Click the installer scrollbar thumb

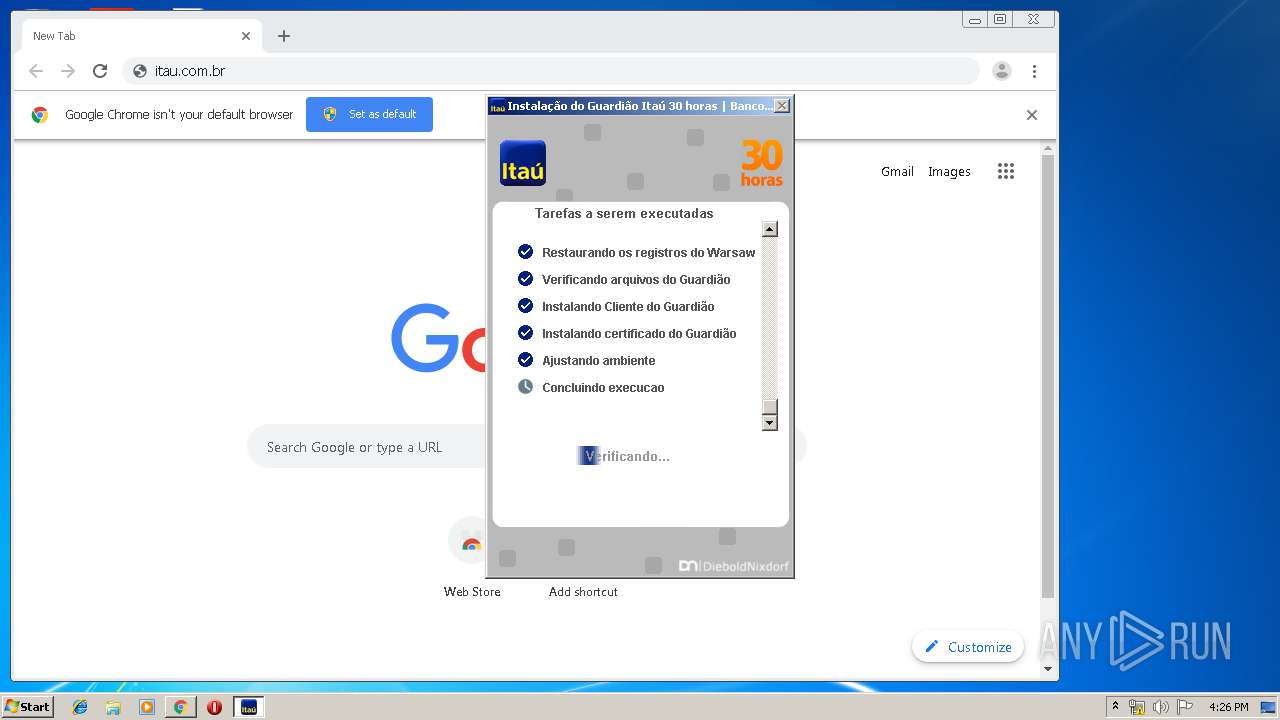[x=769, y=407]
